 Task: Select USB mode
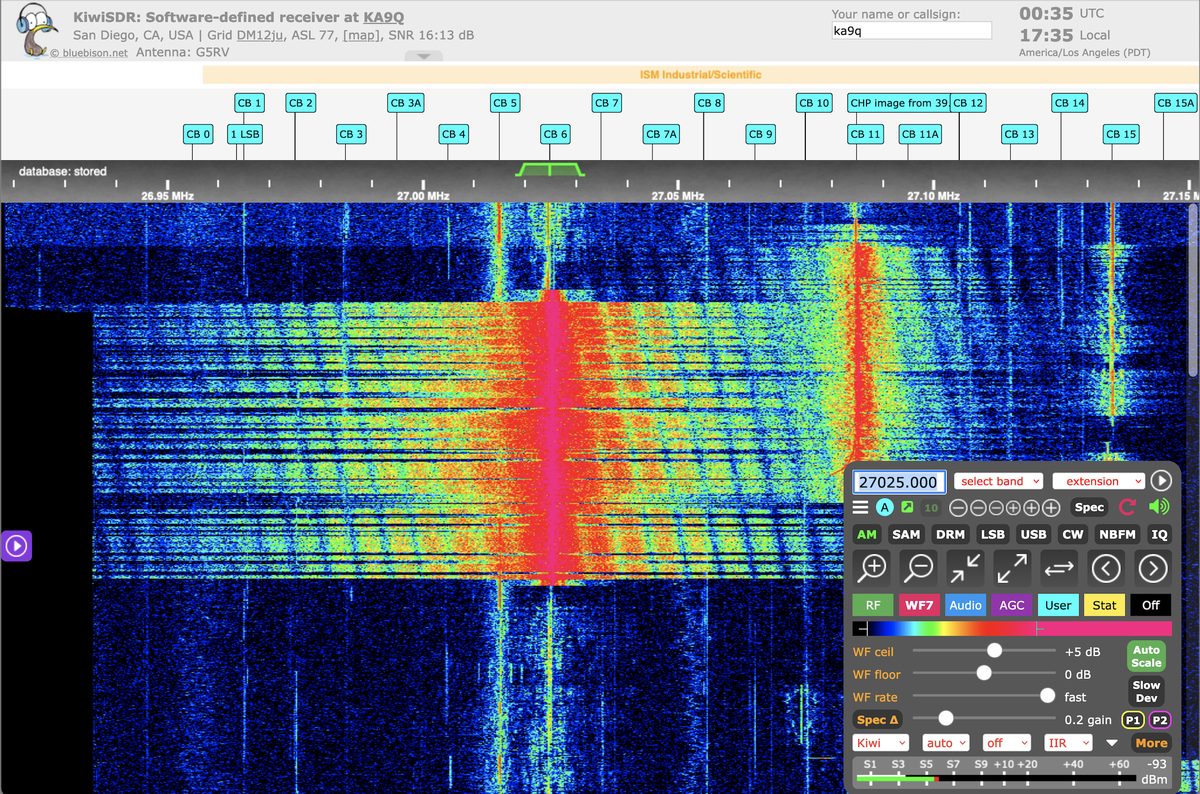point(1033,535)
